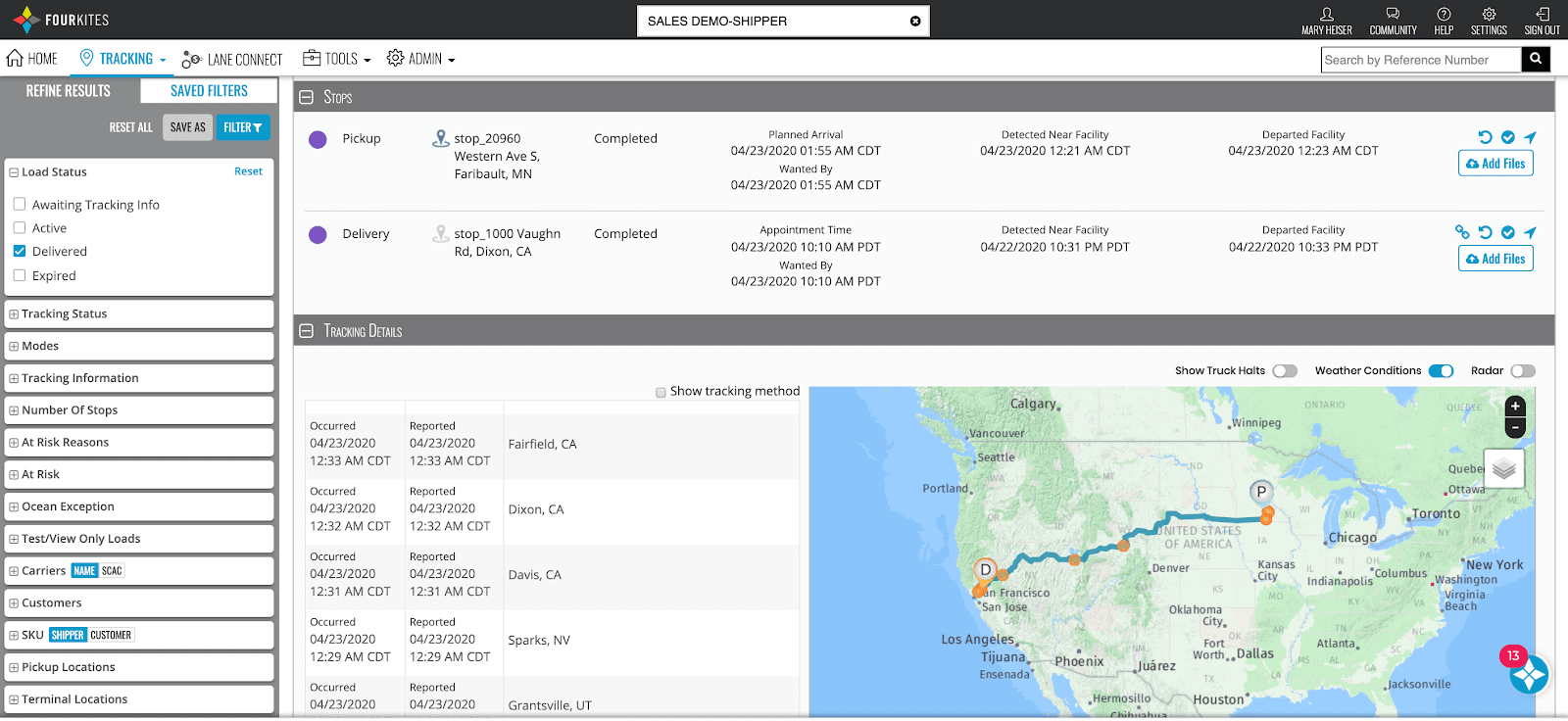
Task: Click the Save As button
Action: (187, 127)
